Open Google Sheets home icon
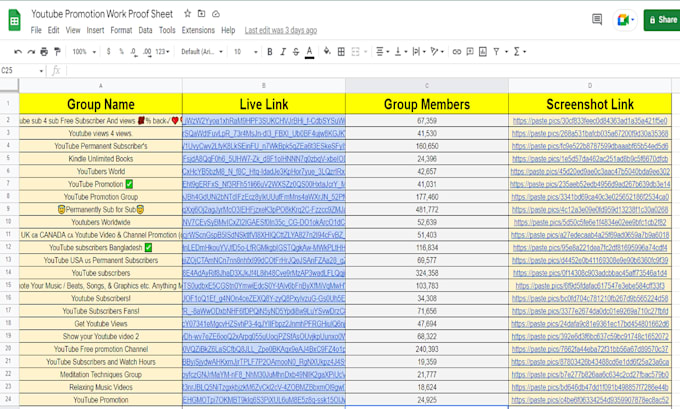The image size is (680, 409). pyautogui.click(x=15, y=20)
